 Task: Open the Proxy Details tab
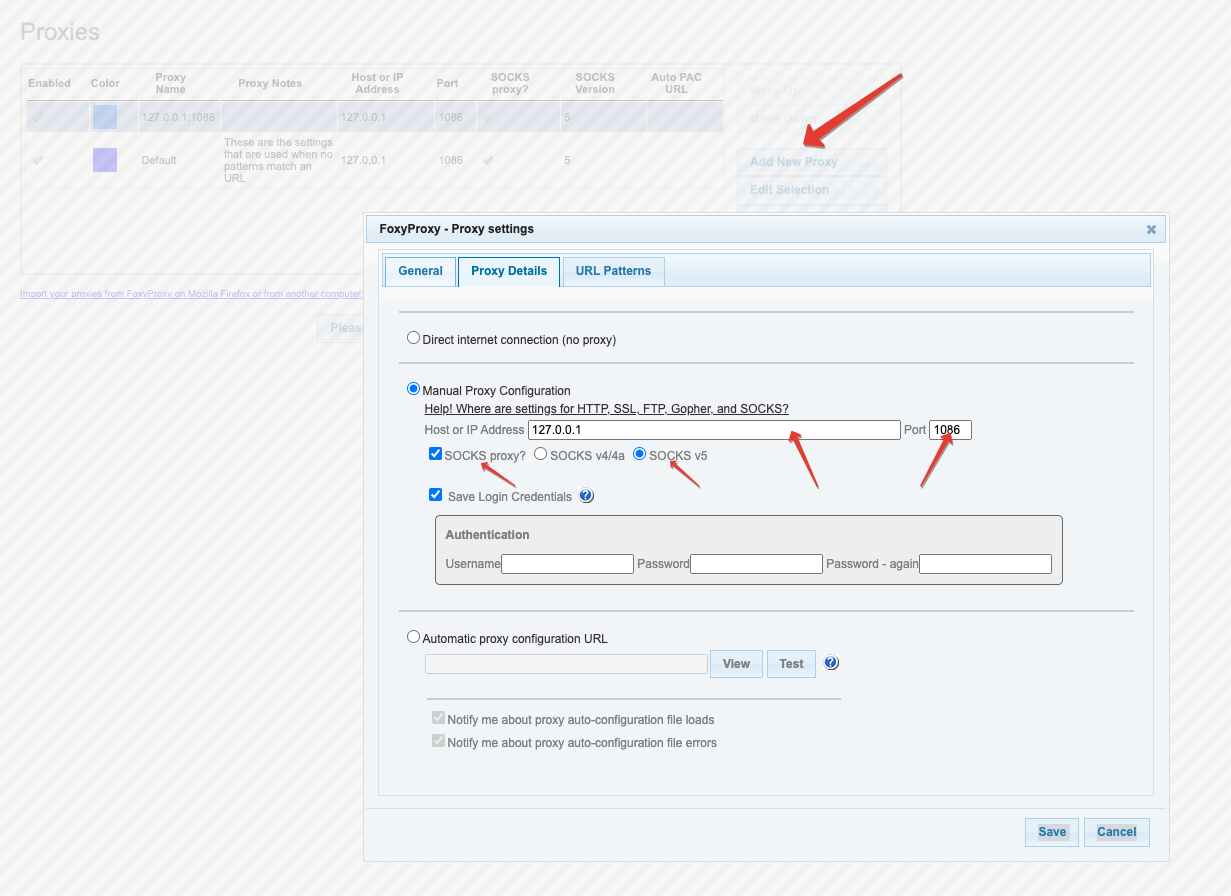click(x=509, y=271)
